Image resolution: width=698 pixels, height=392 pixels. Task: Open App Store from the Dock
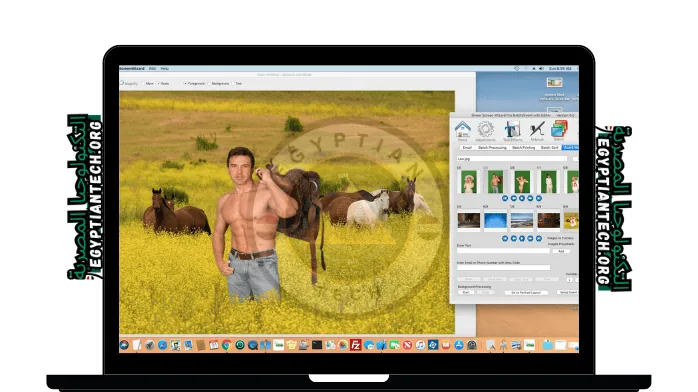(459, 345)
